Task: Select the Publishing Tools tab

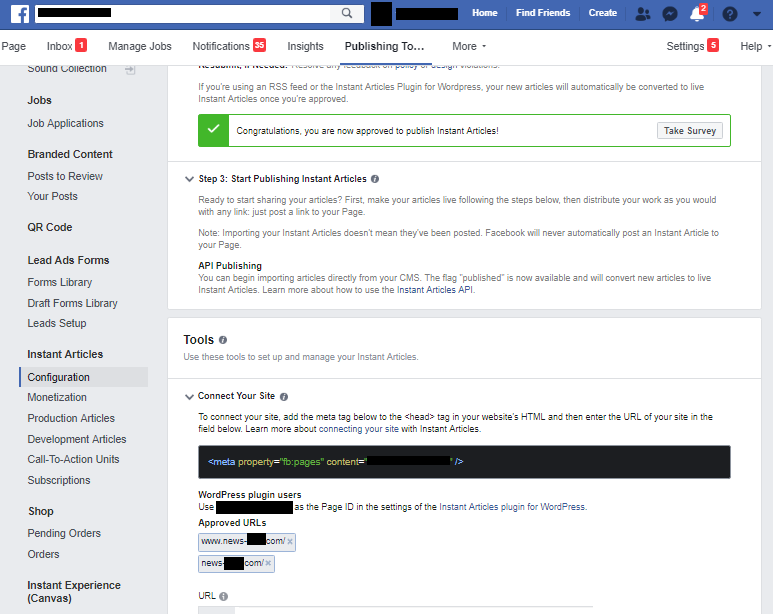Action: click(385, 46)
